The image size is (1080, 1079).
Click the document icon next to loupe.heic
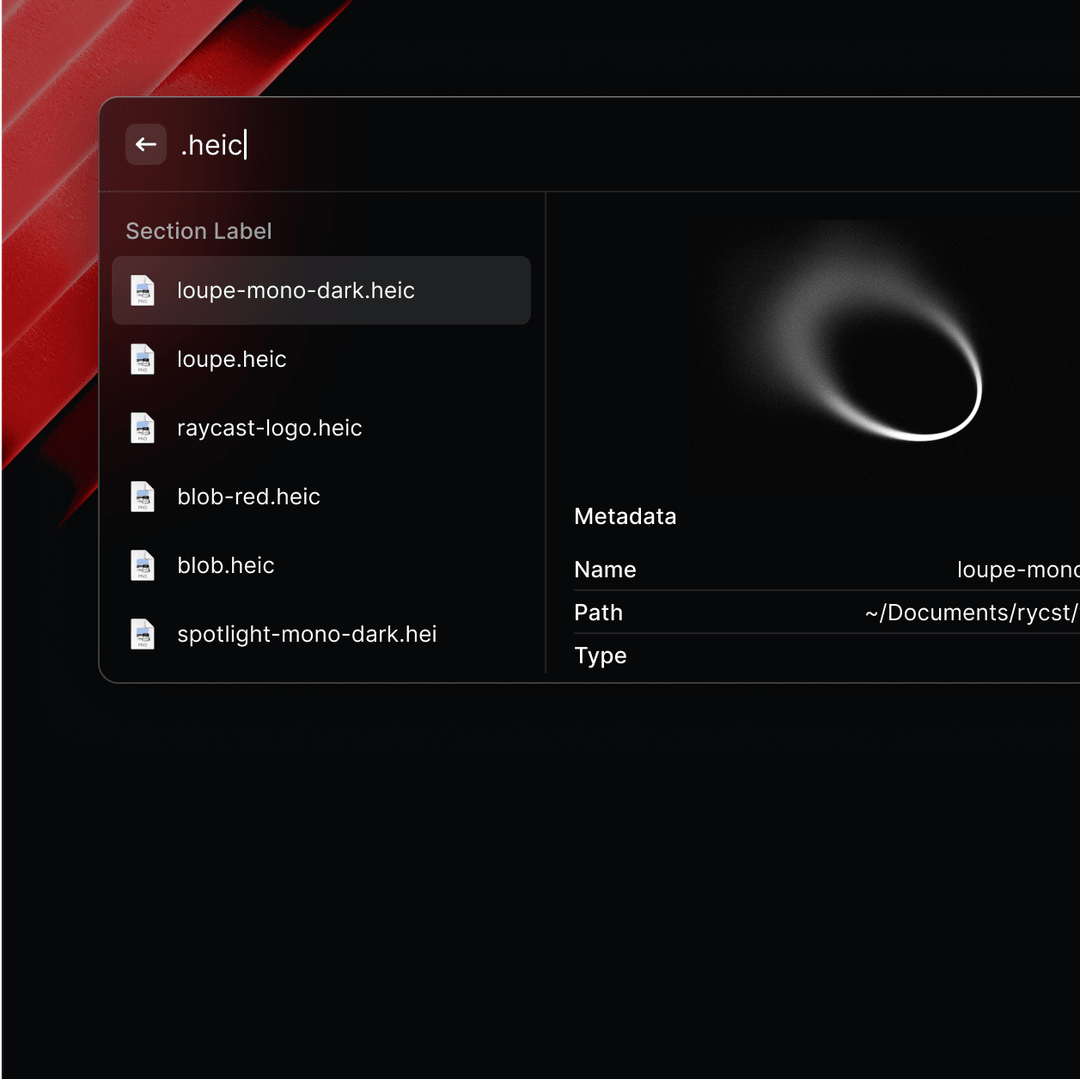tap(142, 359)
